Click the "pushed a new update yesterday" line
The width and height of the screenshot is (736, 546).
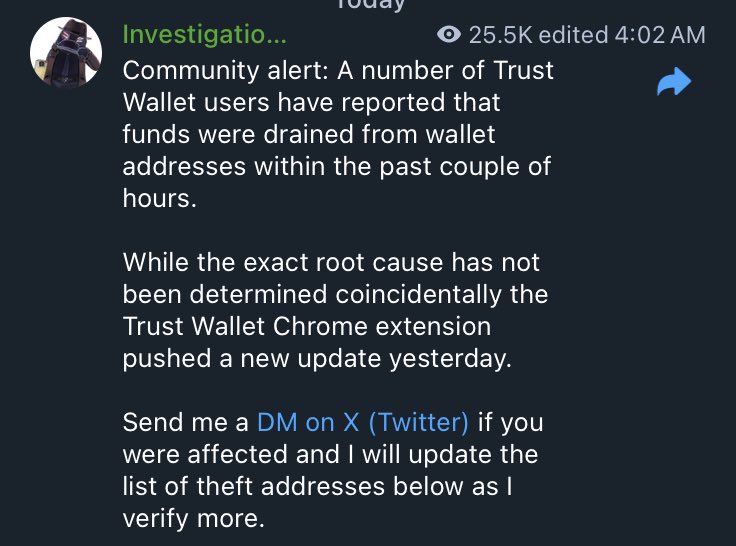pos(316,358)
